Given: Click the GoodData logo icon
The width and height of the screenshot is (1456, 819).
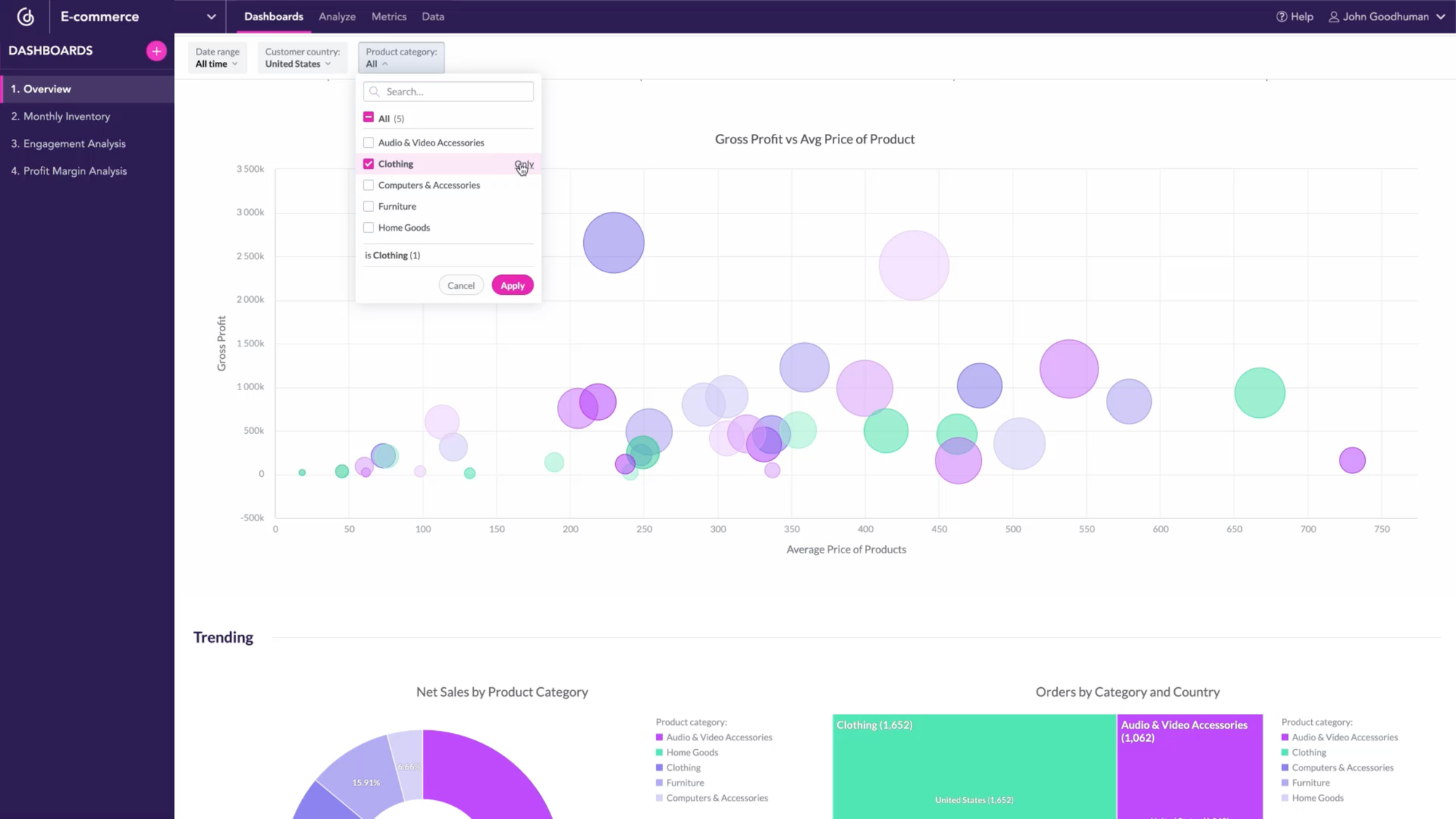Looking at the screenshot, I should point(25,16).
